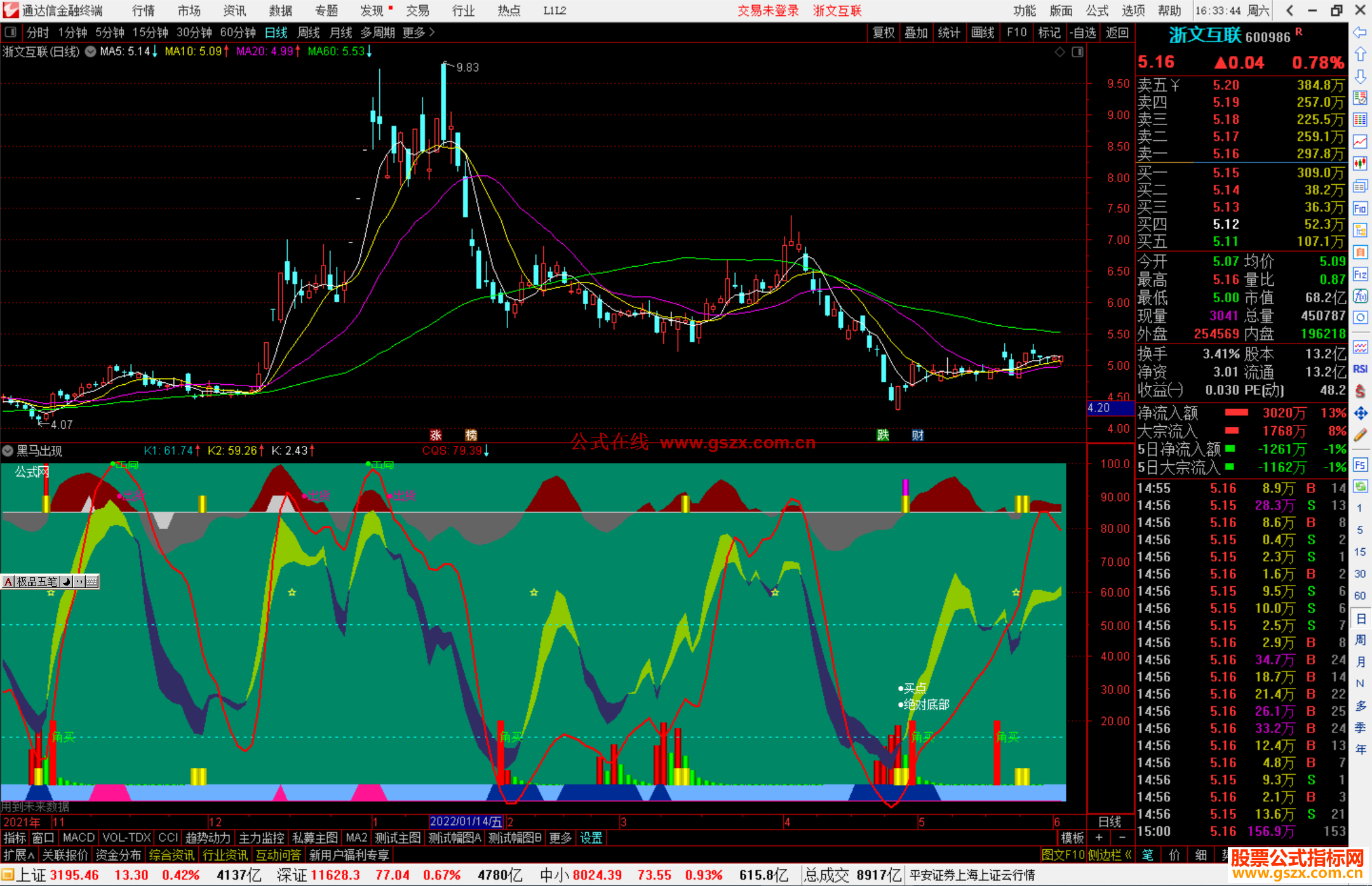Click the wavy lines indicator icon in sidebar
1372x886 pixels.
pyautogui.click(x=1360, y=347)
